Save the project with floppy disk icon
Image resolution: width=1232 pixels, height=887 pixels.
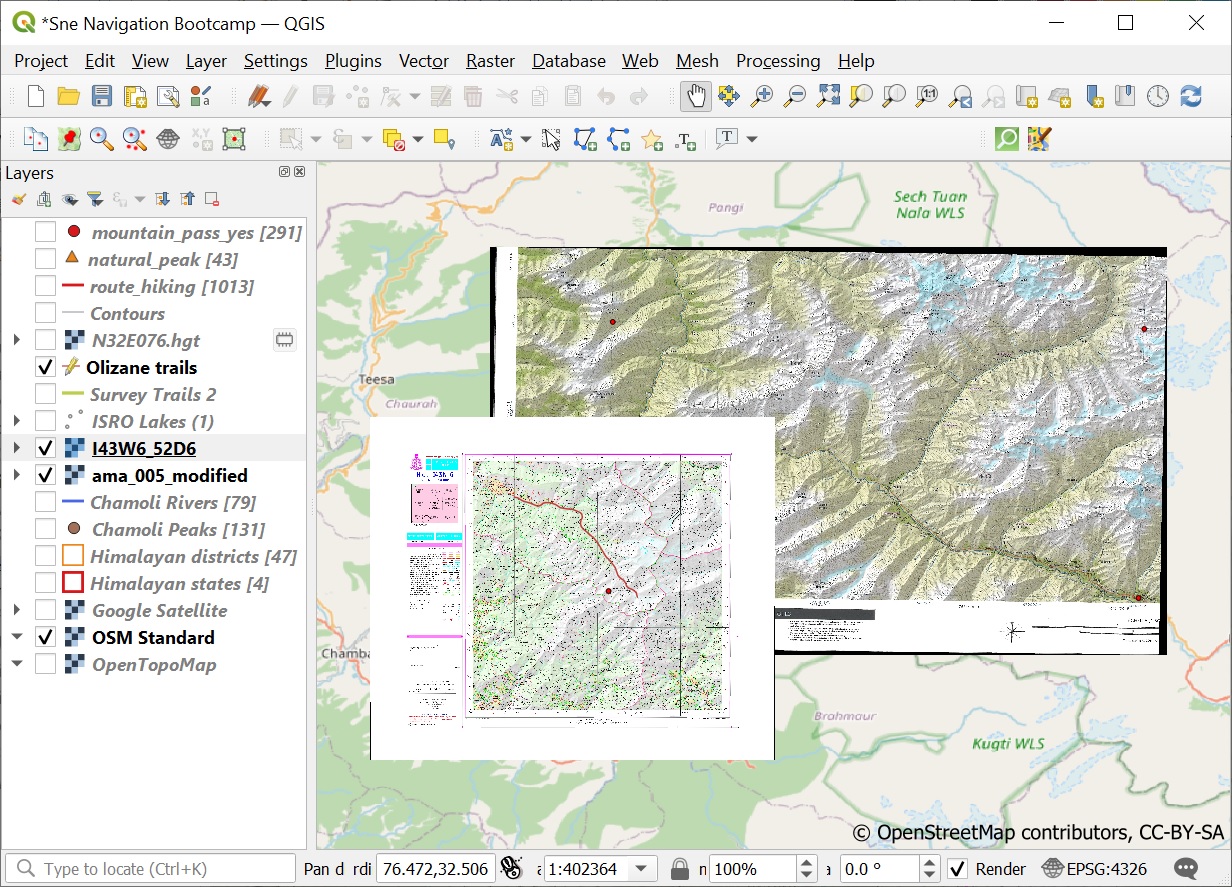pos(102,96)
